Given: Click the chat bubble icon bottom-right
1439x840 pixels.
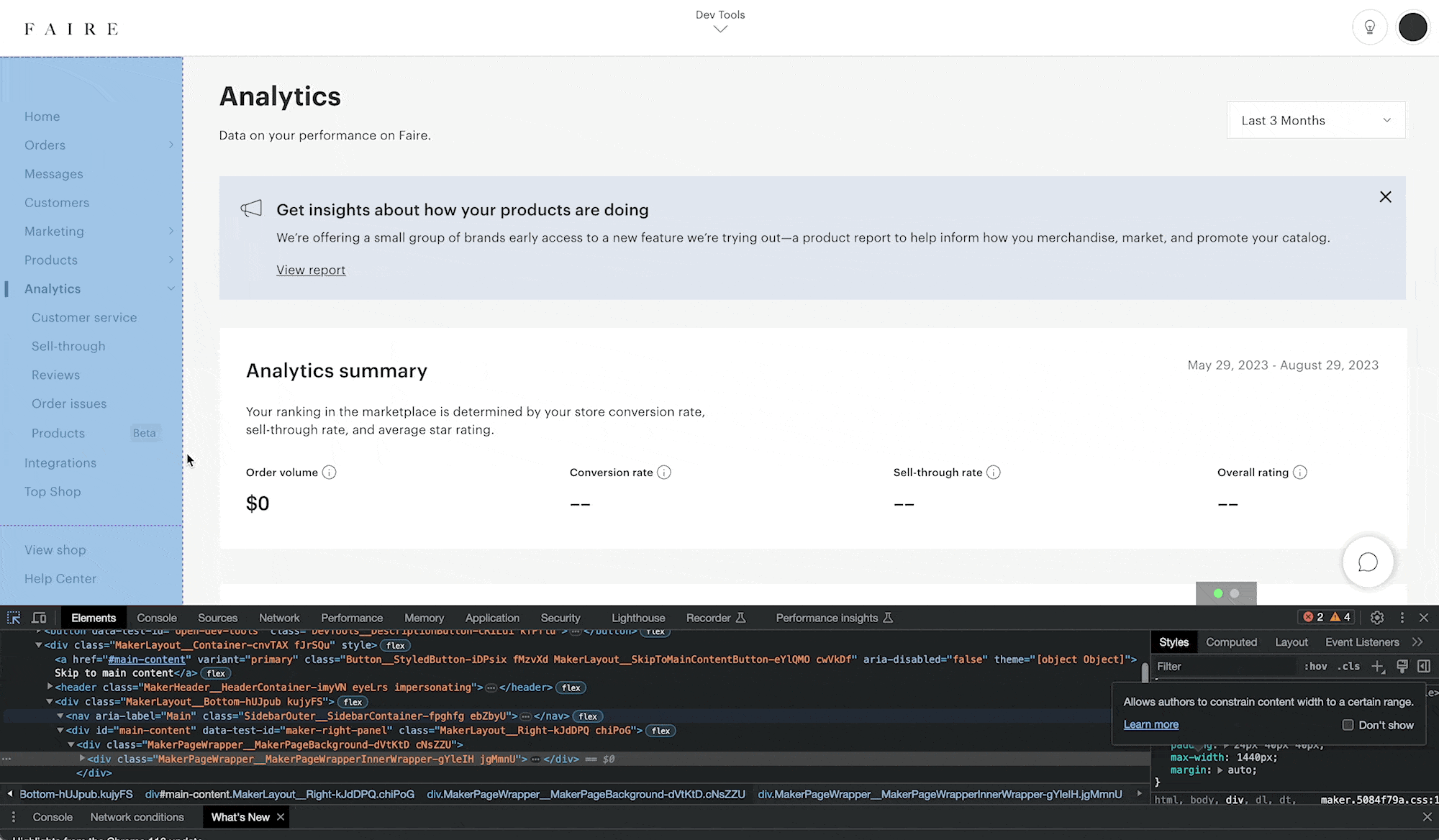Looking at the screenshot, I should [x=1368, y=562].
